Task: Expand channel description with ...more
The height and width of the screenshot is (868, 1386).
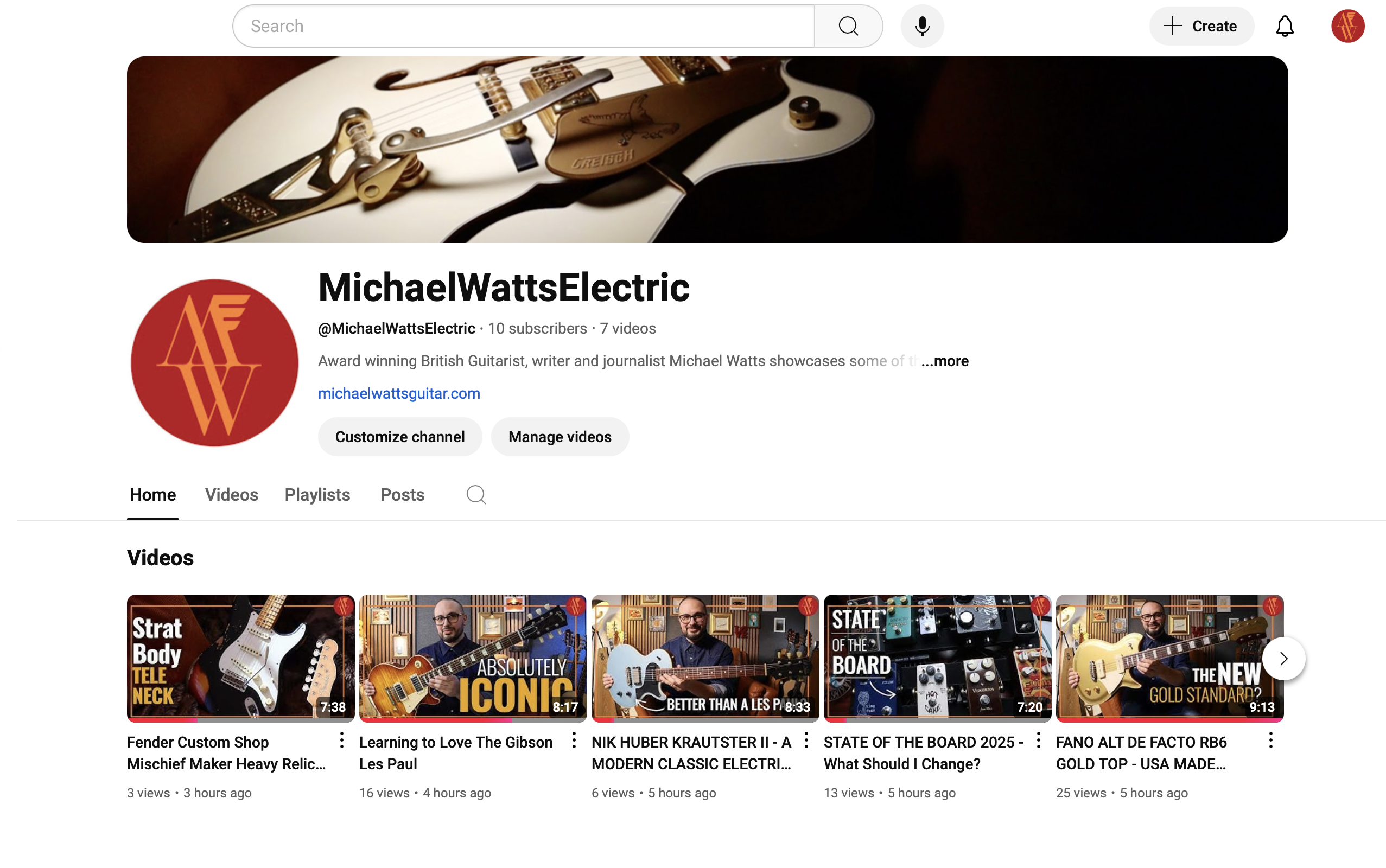Action: click(944, 361)
